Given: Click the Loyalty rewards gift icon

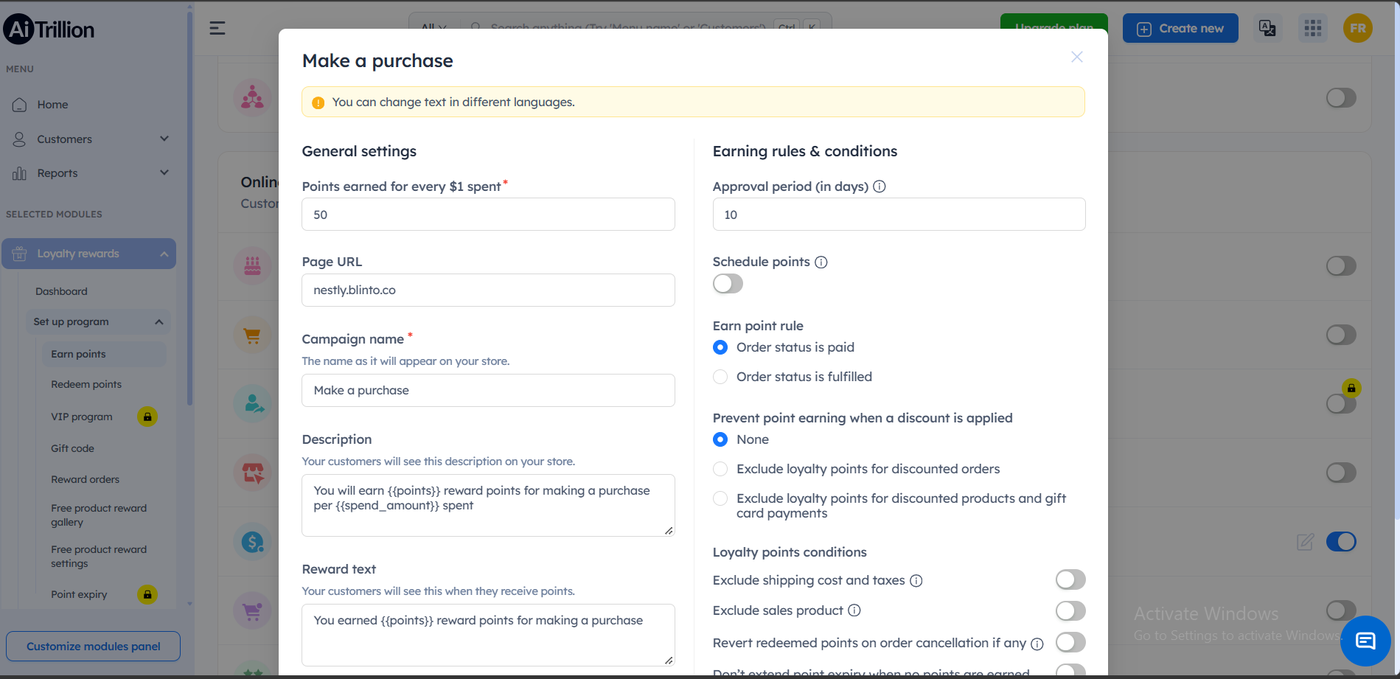Looking at the screenshot, I should (x=19, y=254).
